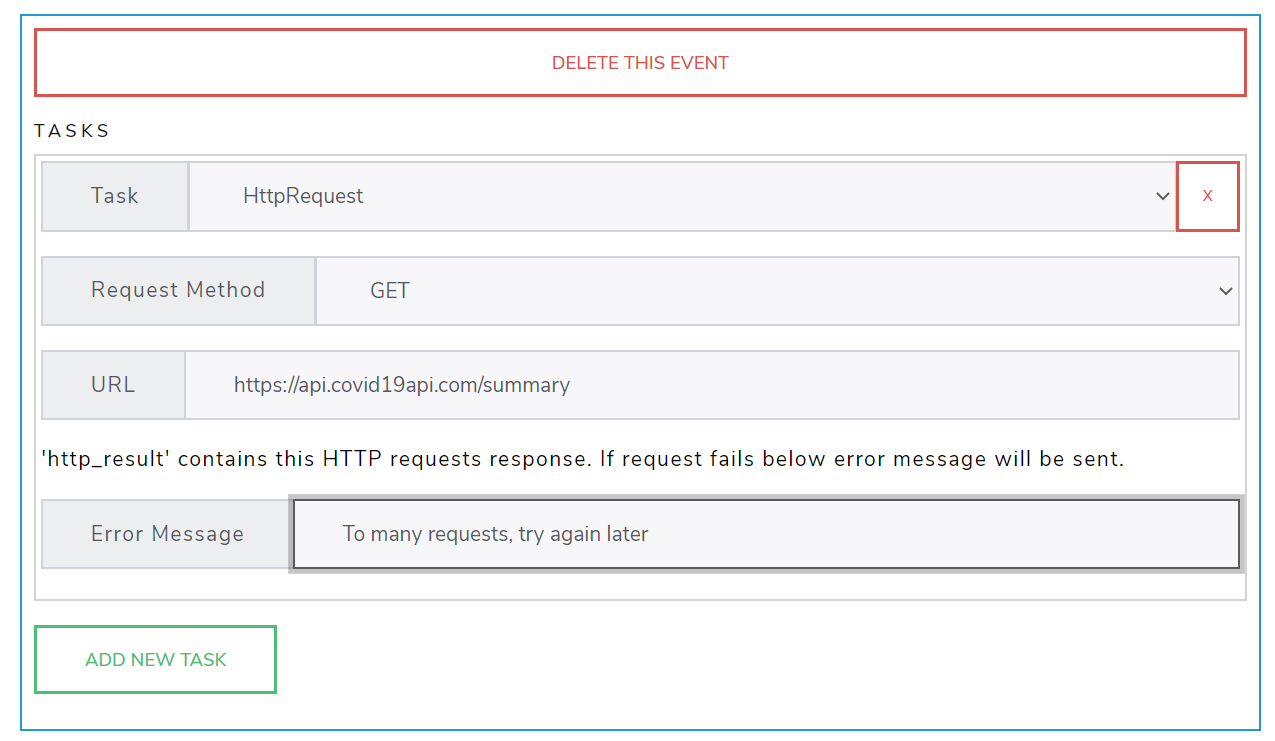Click the Add New Task button
The image size is (1275, 741).
pyautogui.click(x=156, y=660)
